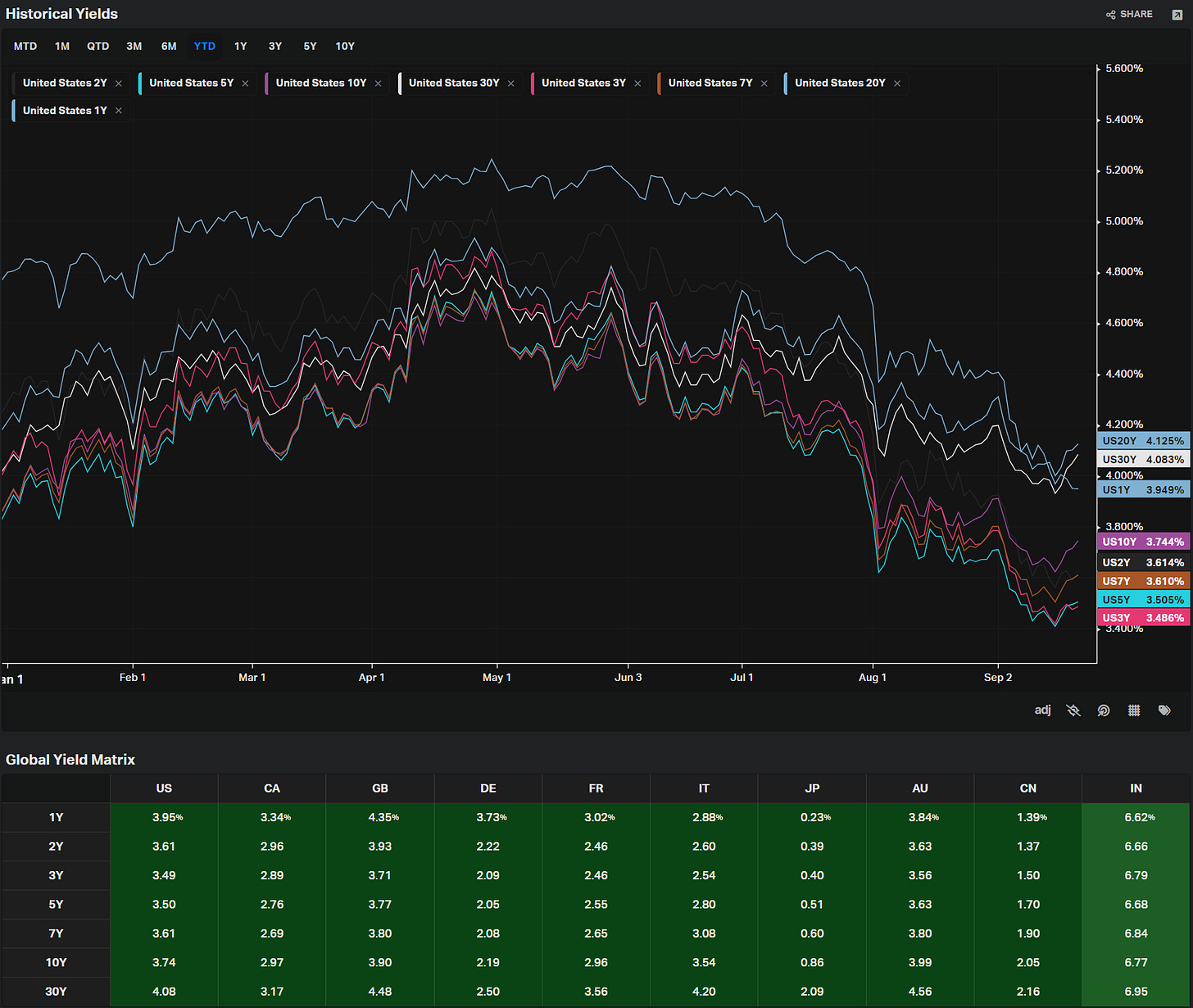
Task: Click the CN 3Y cell 1.50
Action: pos(1028,875)
